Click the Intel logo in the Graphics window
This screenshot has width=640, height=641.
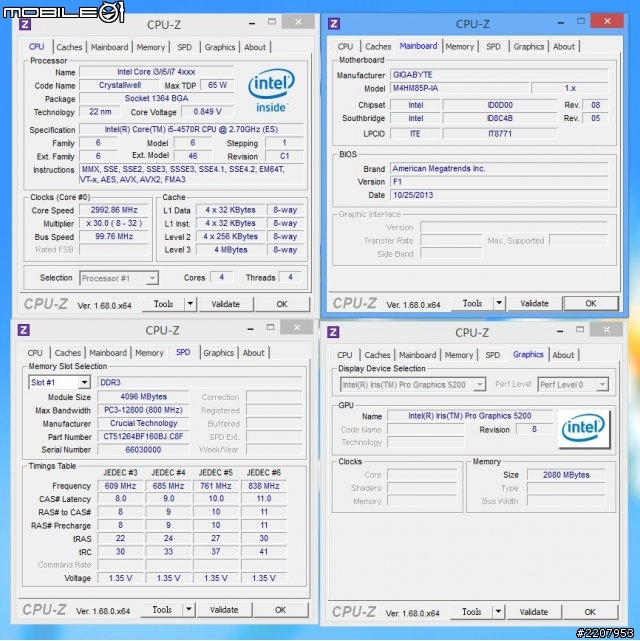[583, 428]
